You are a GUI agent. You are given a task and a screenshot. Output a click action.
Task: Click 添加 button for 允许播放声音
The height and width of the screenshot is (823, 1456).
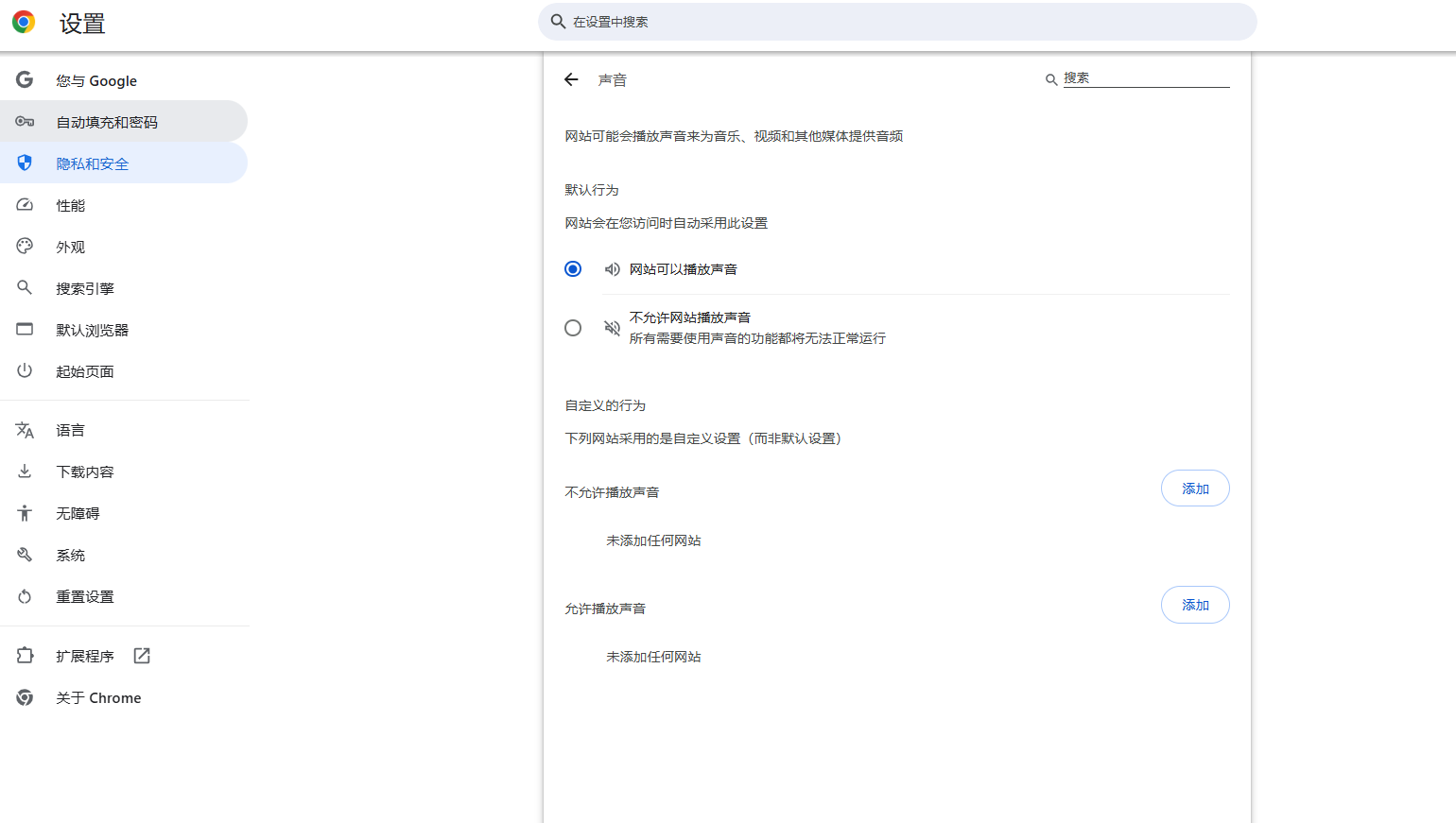coord(1195,605)
